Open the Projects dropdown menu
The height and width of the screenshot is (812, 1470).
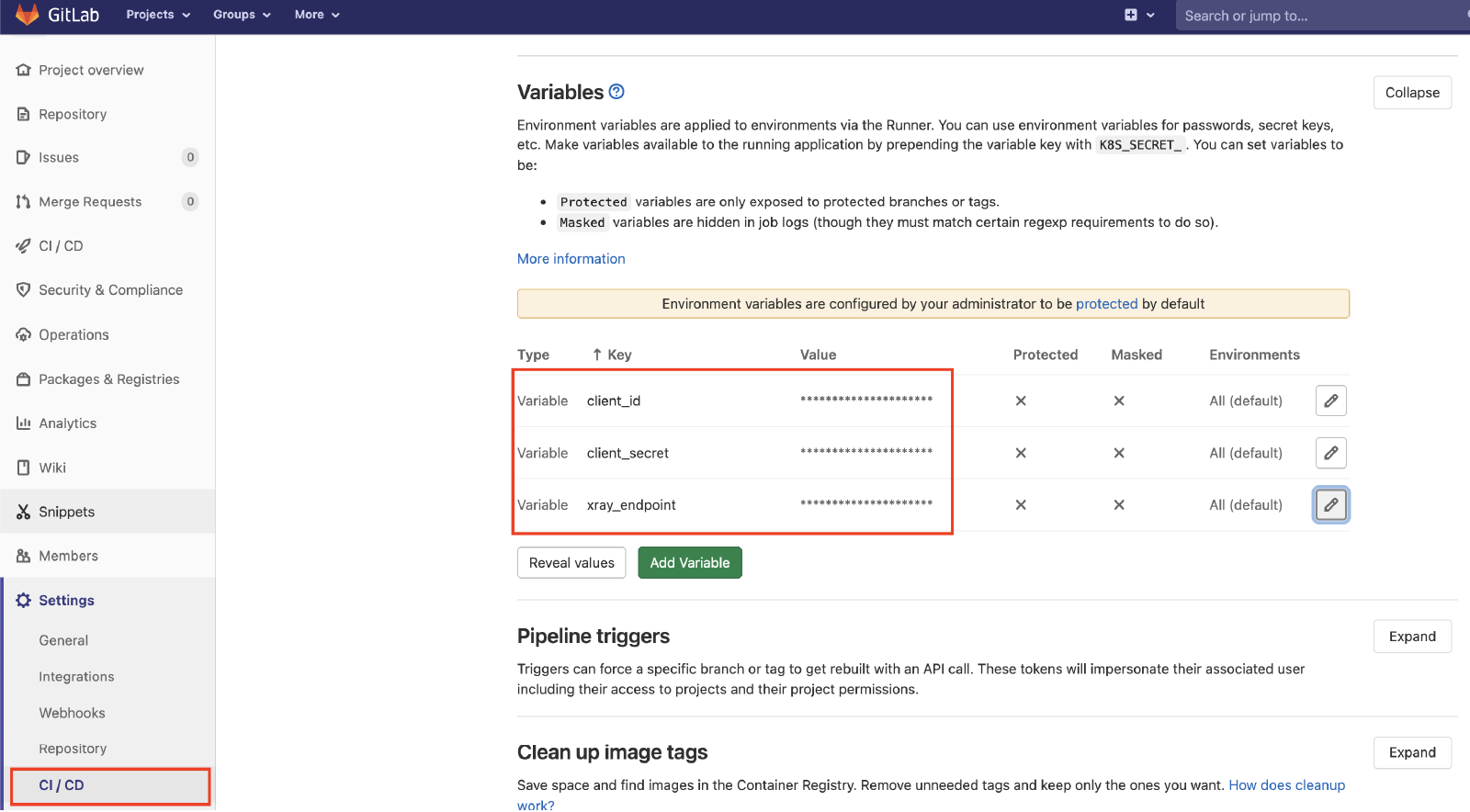click(x=158, y=15)
